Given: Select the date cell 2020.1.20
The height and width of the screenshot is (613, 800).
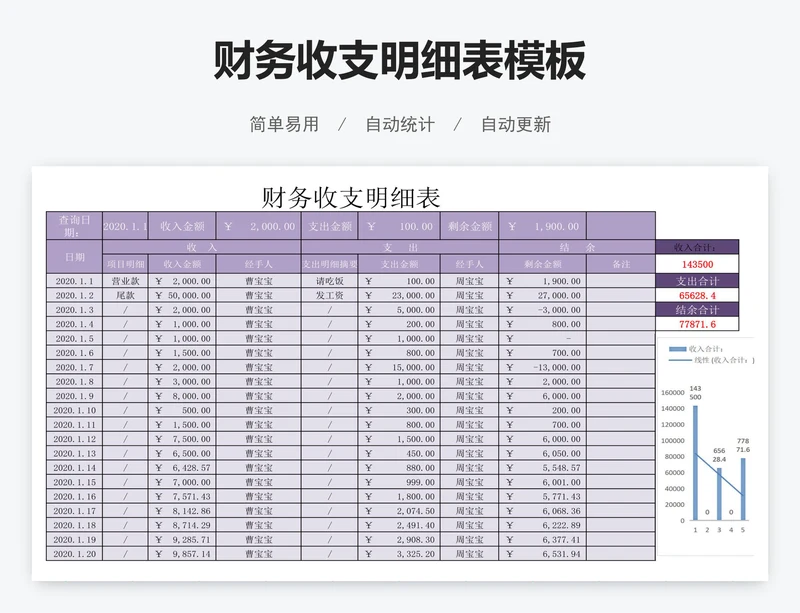Looking at the screenshot, I should pos(74,554).
